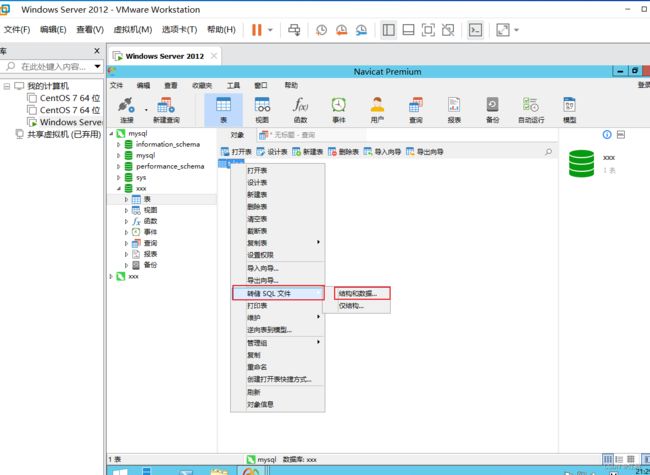
Task: Click the VMware library search input field
Action: coord(52,66)
